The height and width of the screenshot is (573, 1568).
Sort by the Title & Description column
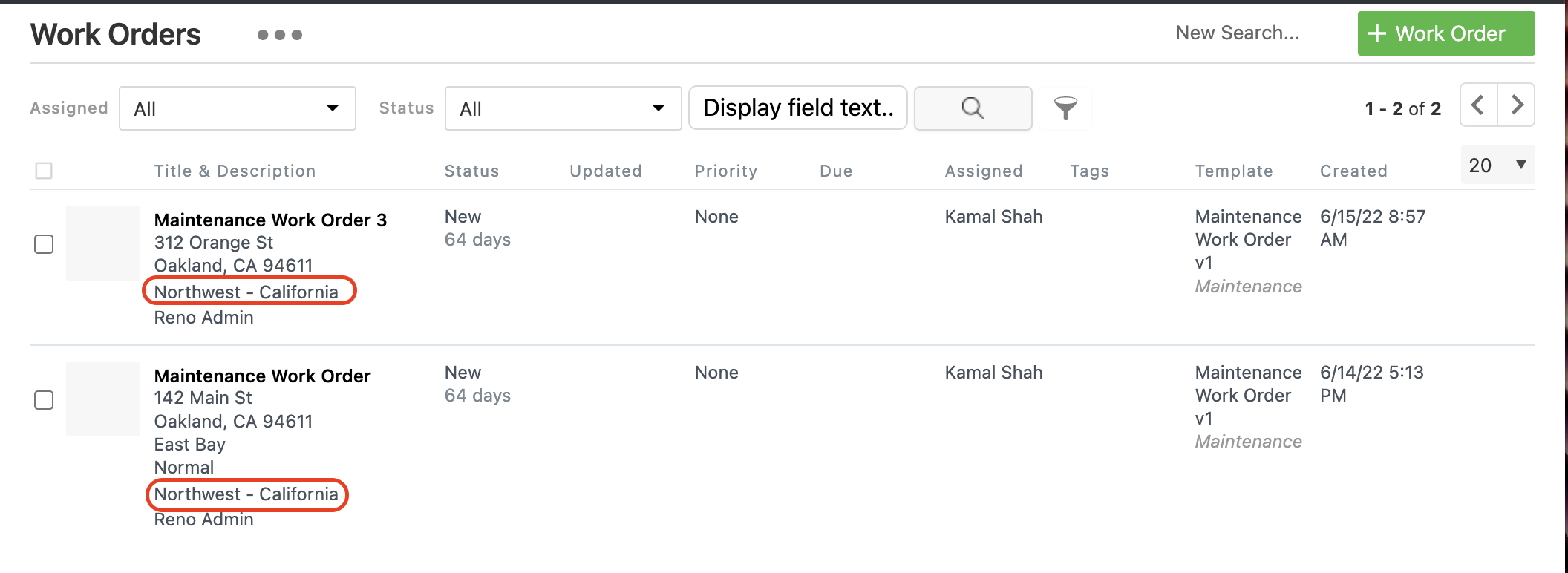click(x=235, y=171)
